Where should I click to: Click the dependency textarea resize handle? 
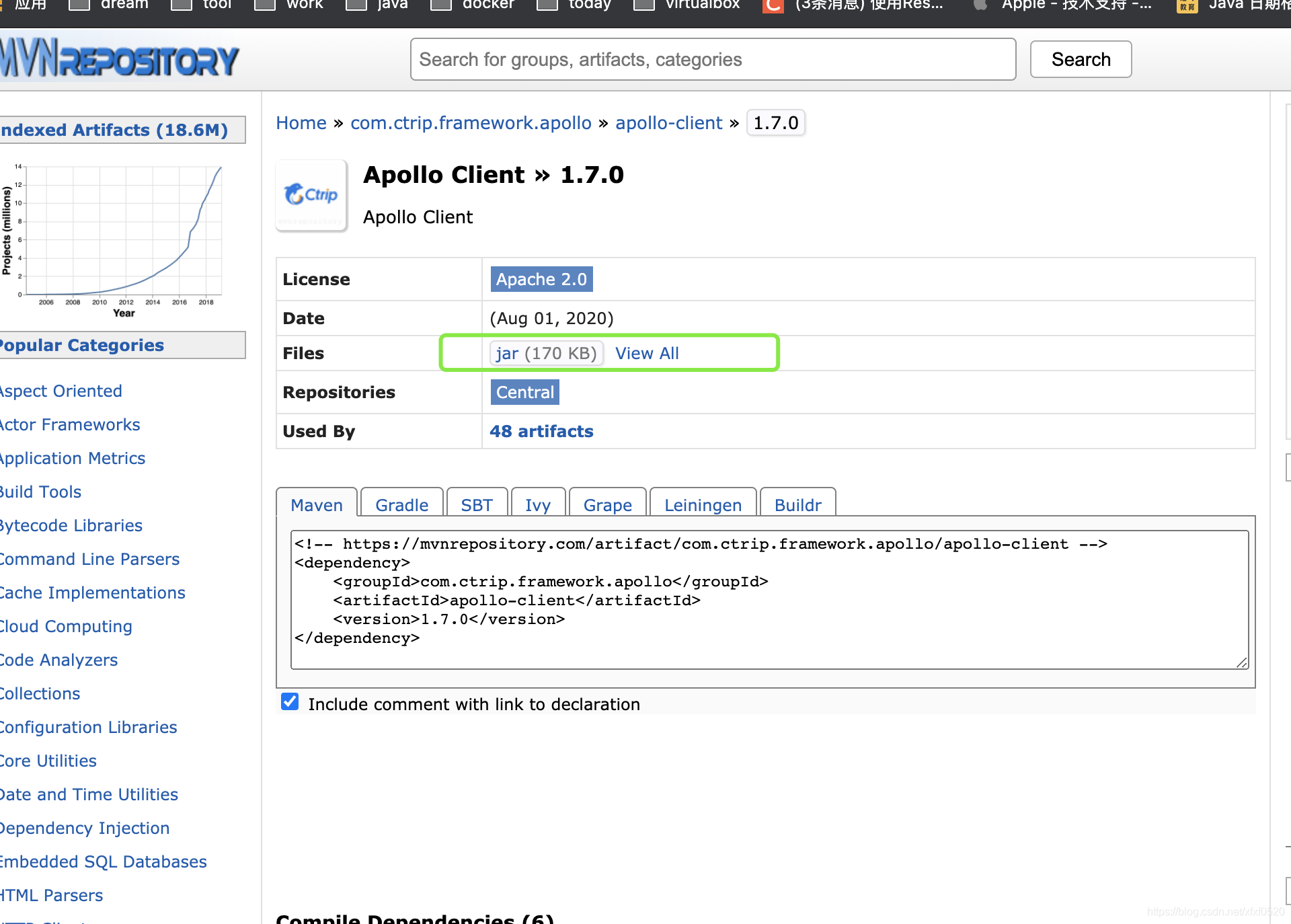click(x=1242, y=662)
